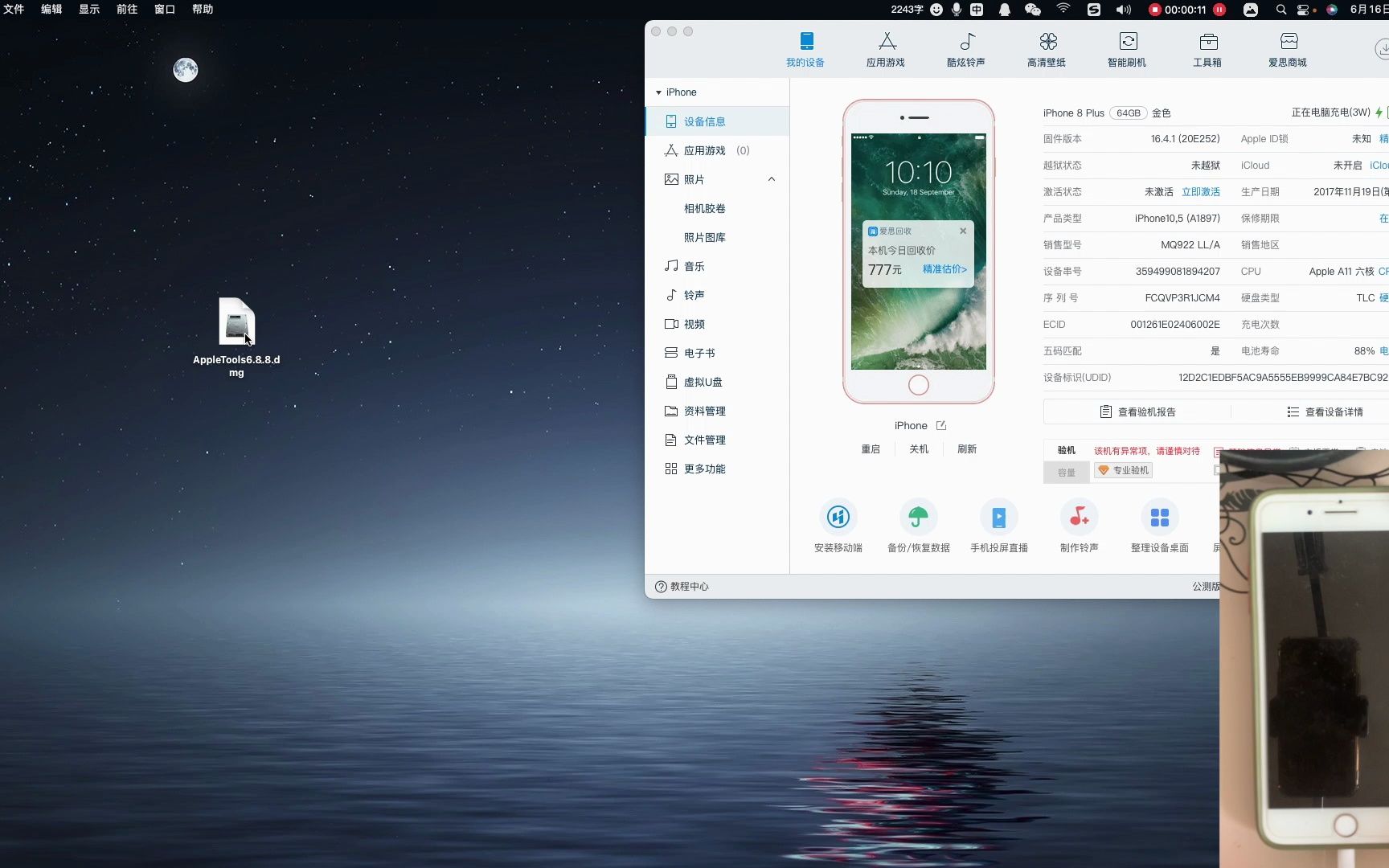The width and height of the screenshot is (1389, 868).
Task: Click the 备份/恢复数据 umbrella icon
Action: coord(919,517)
